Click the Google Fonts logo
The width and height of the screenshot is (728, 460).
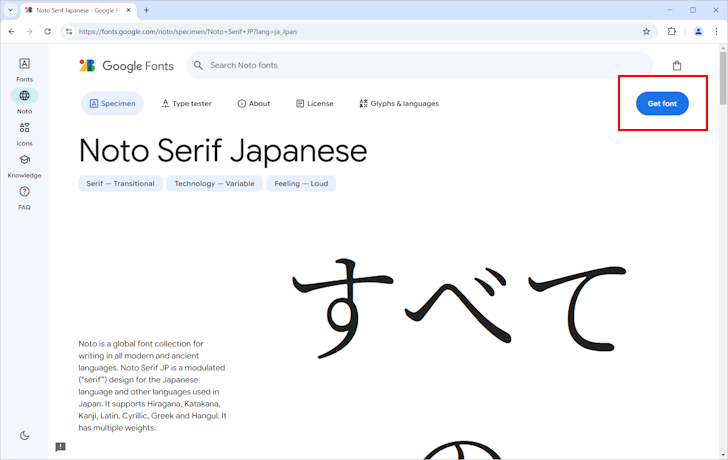pyautogui.click(x=126, y=65)
